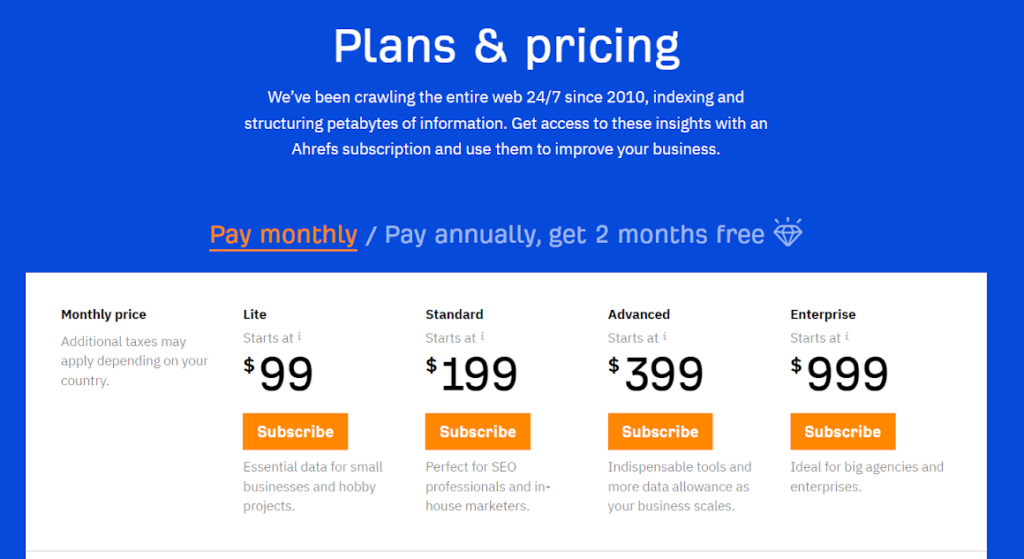Click the $999 Enterprise price
Viewport: 1024px width, 559px height.
pyautogui.click(x=840, y=375)
